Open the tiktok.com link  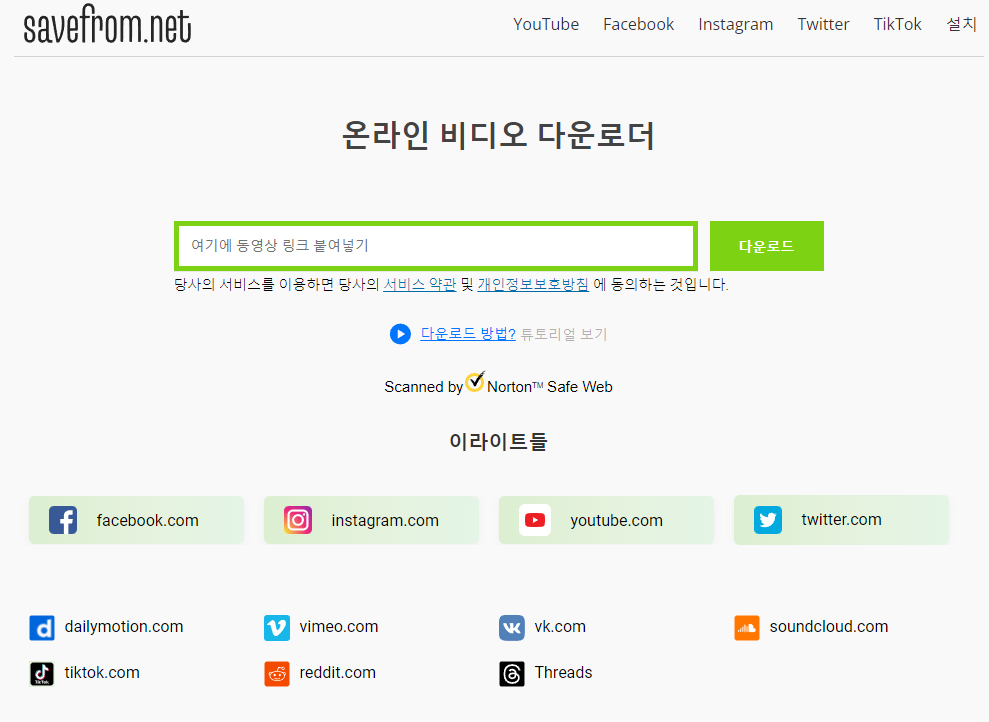click(102, 673)
